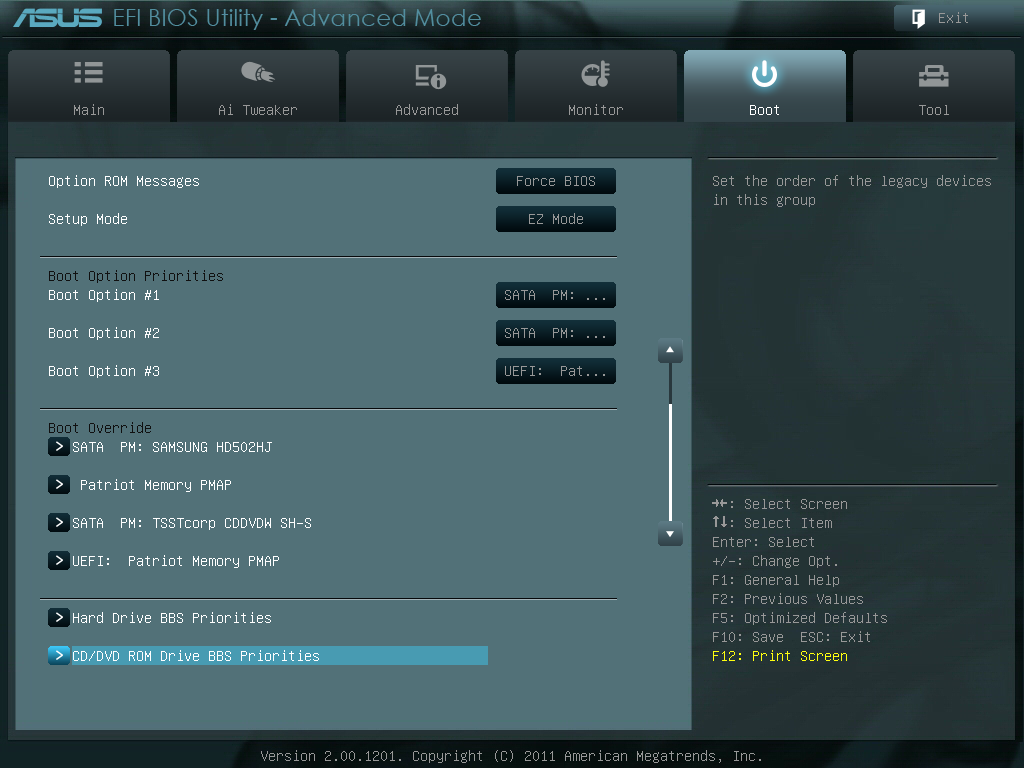Switch to the Main tab
1024x768 pixels.
tap(89, 86)
